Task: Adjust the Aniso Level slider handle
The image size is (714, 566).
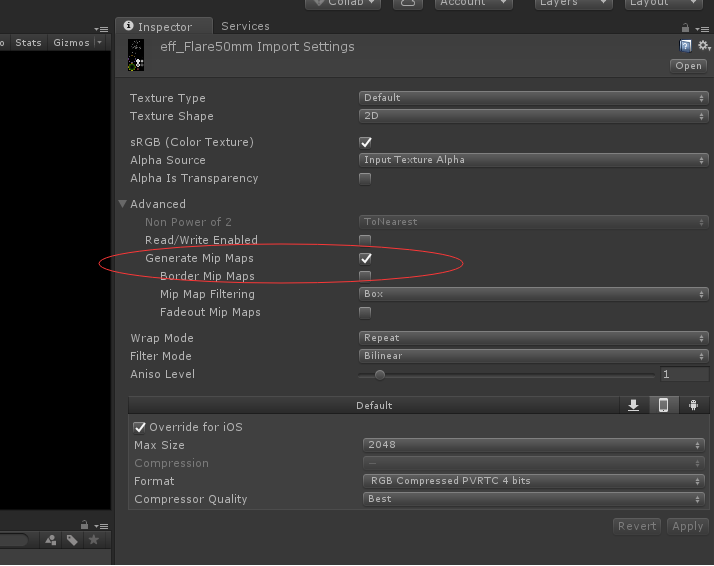Action: [380, 375]
